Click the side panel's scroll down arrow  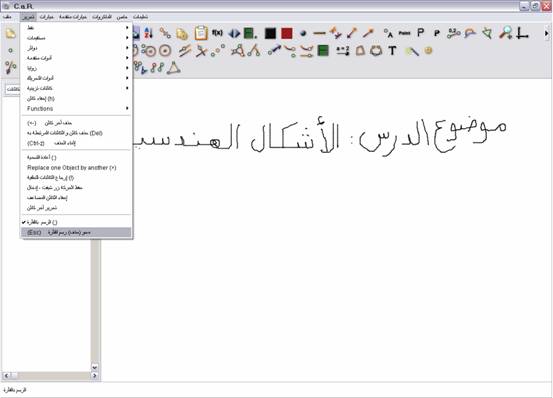pyautogui.click(x=95, y=367)
